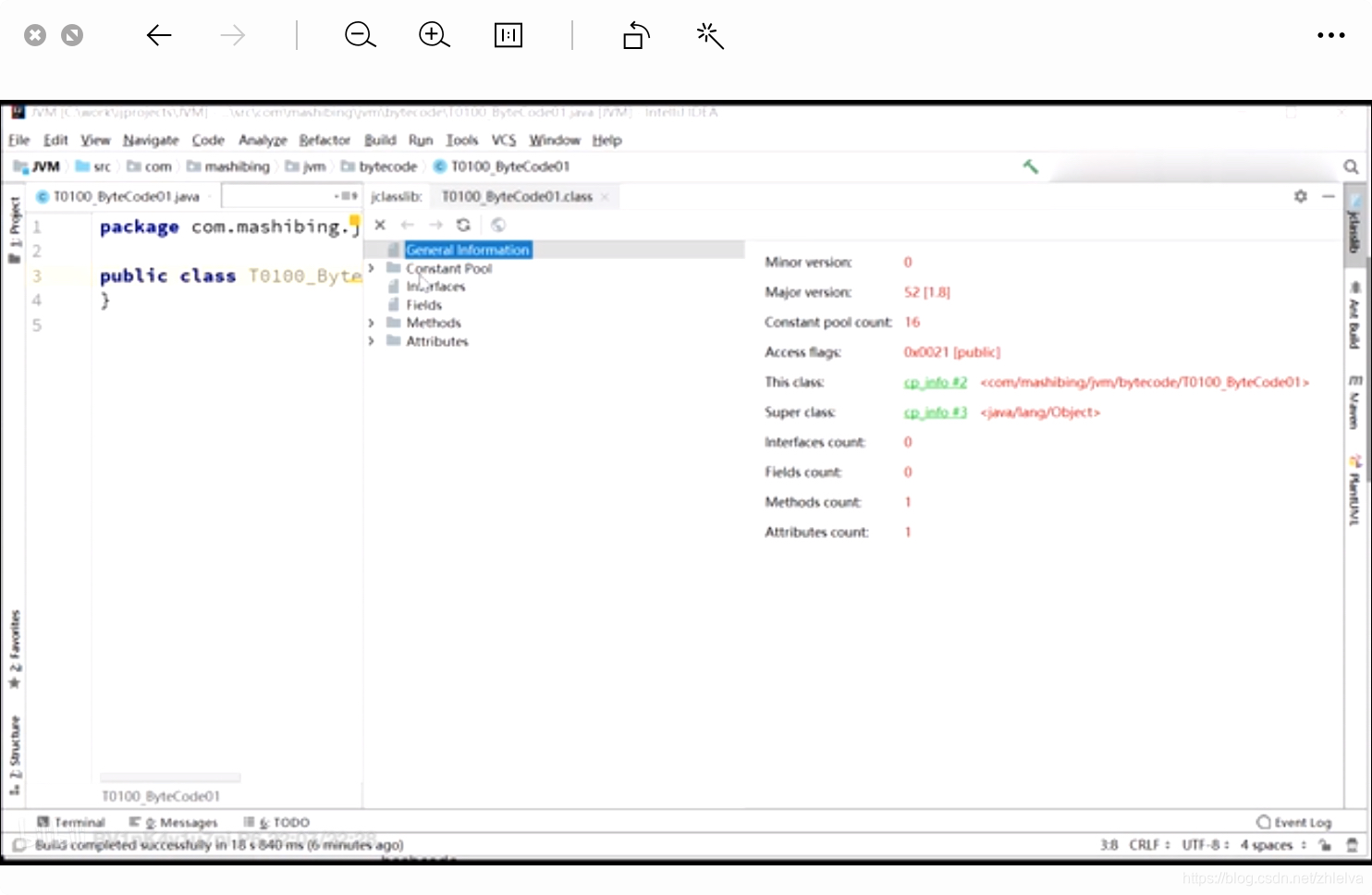The height and width of the screenshot is (895, 1372).
Task: Change UTF-8 encoding in status bar
Action: pyautogui.click(x=1206, y=845)
